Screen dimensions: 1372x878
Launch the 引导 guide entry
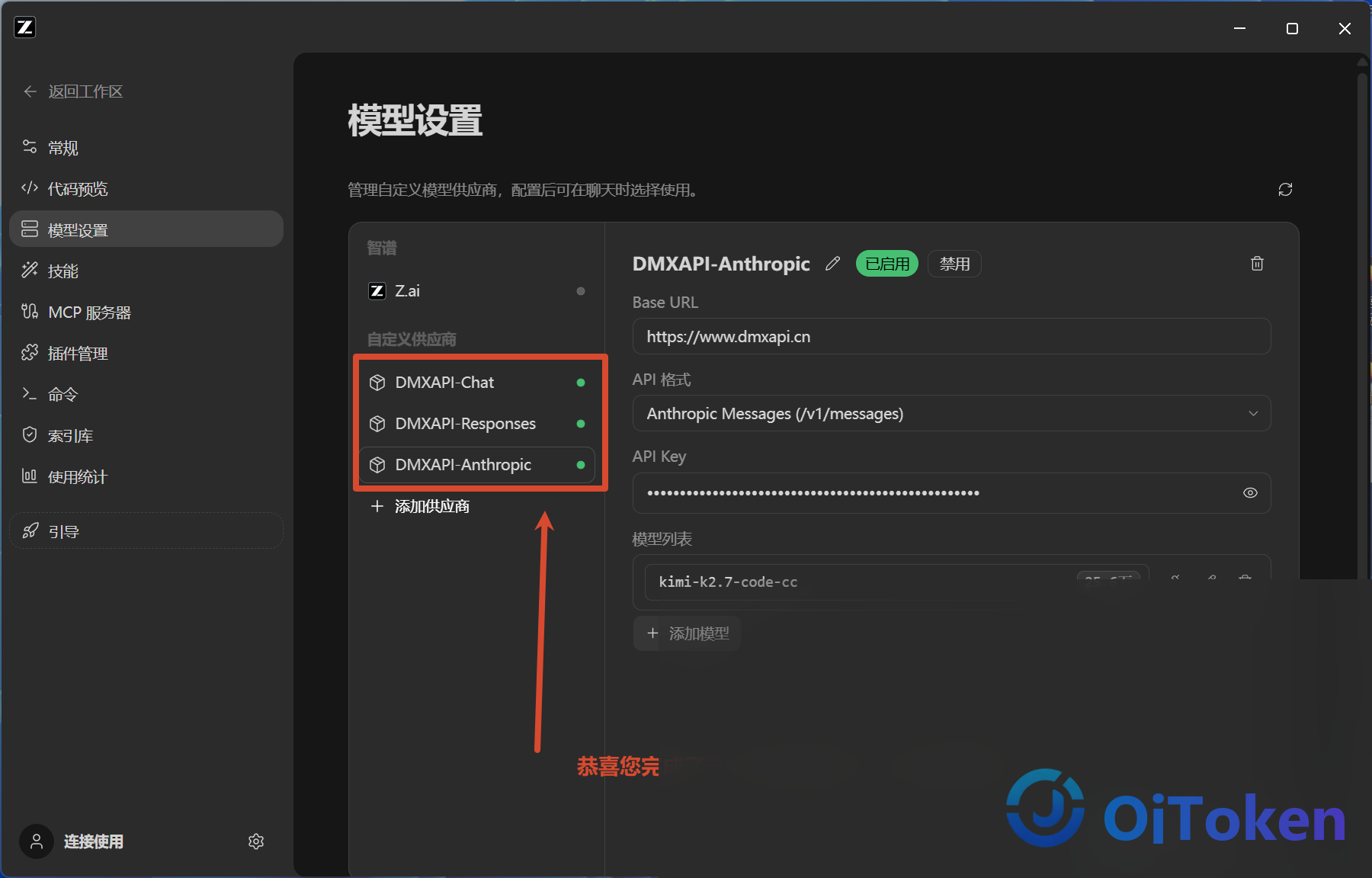(146, 531)
